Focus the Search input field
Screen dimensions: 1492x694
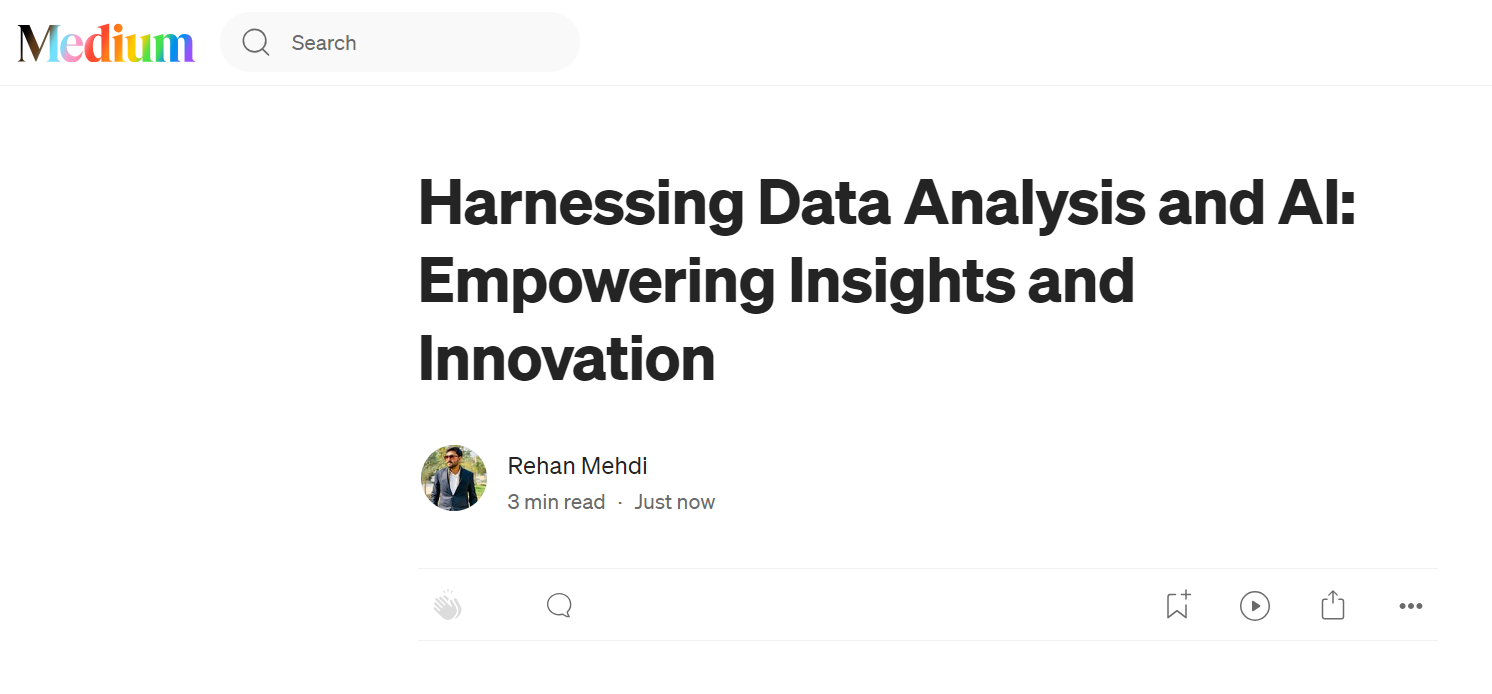pyautogui.click(x=400, y=42)
